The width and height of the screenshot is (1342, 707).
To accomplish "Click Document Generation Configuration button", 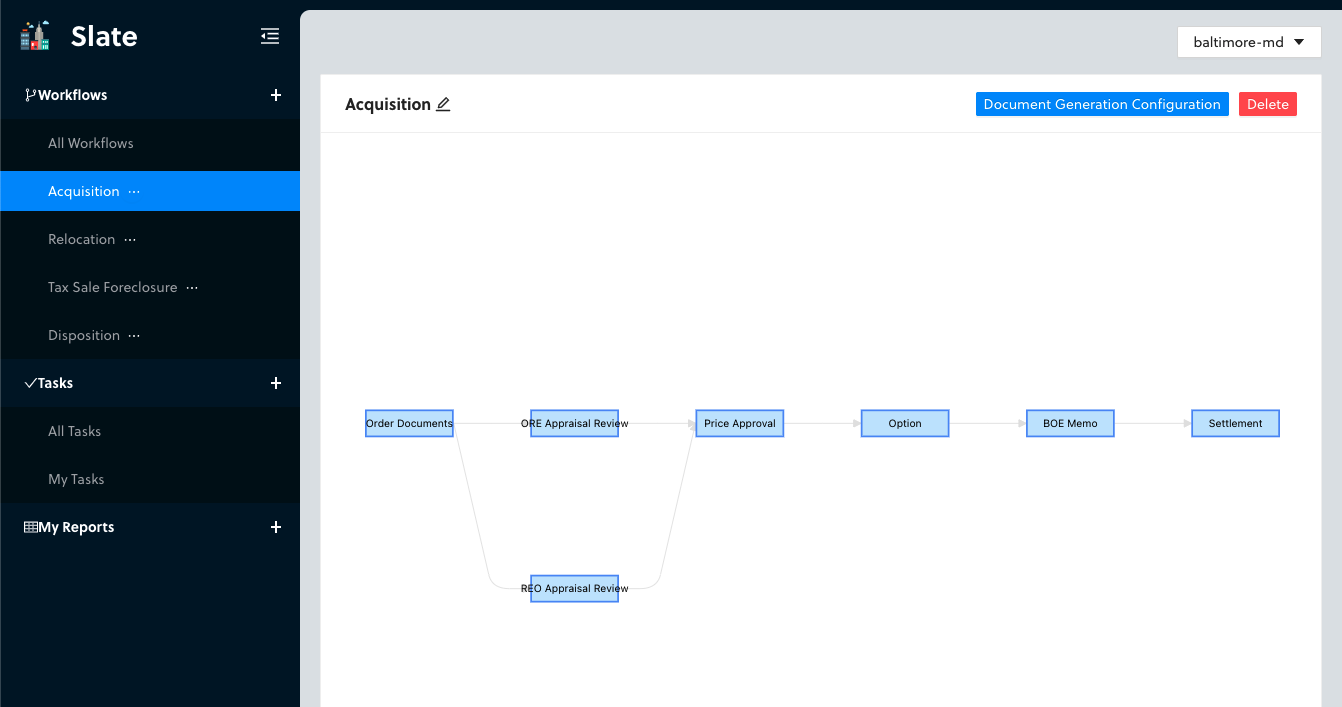I will pyautogui.click(x=1101, y=104).
